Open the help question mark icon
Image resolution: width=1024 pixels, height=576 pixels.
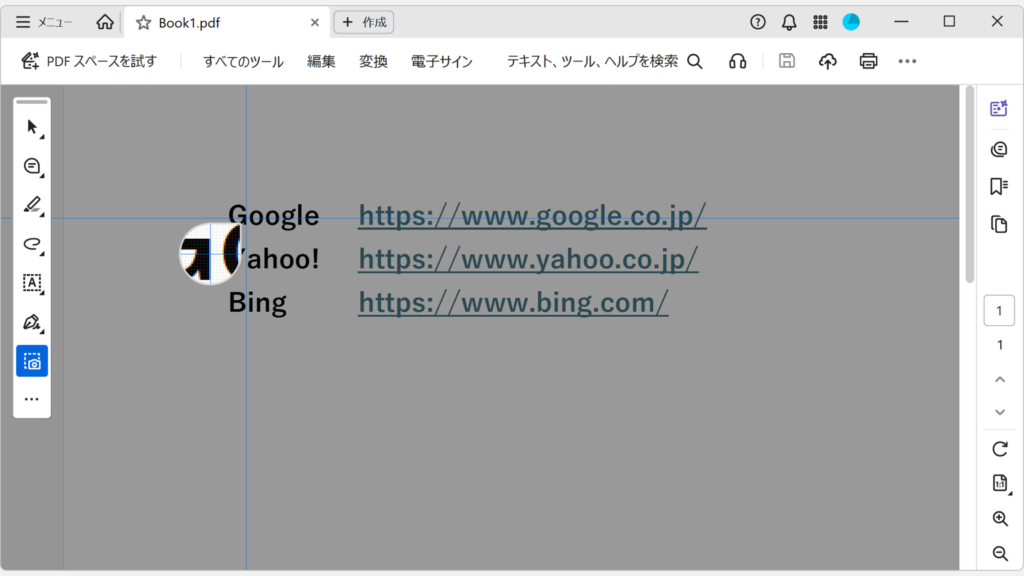click(x=758, y=22)
